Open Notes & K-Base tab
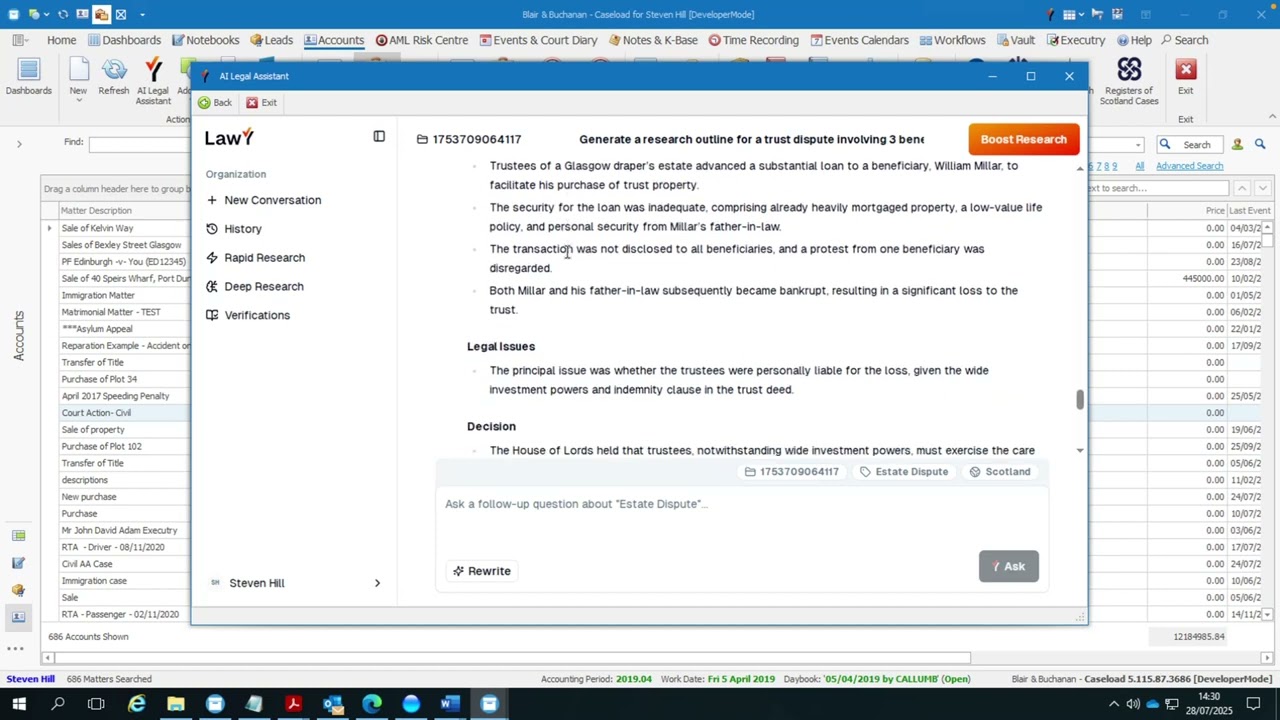 652,40
